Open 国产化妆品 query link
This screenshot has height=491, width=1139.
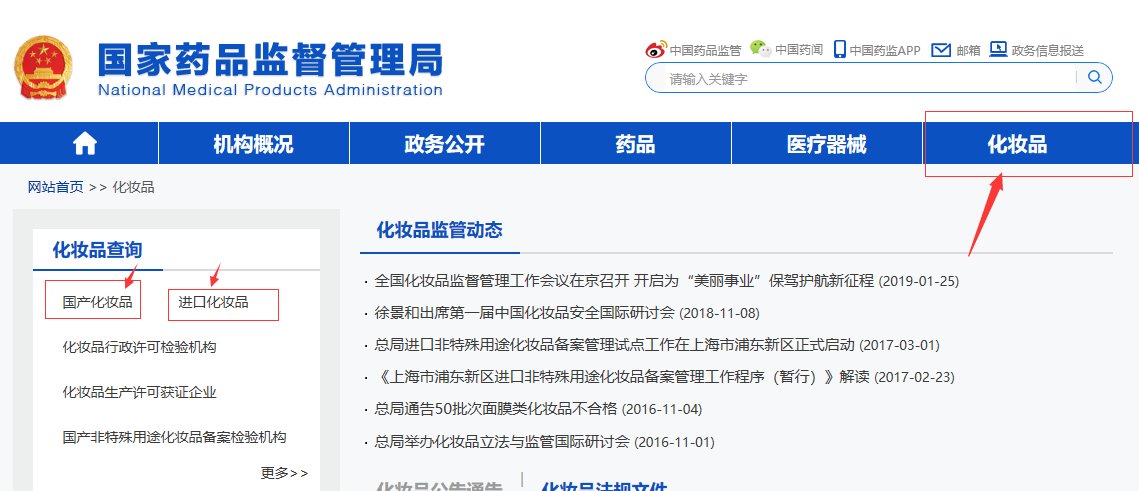pyautogui.click(x=97, y=302)
